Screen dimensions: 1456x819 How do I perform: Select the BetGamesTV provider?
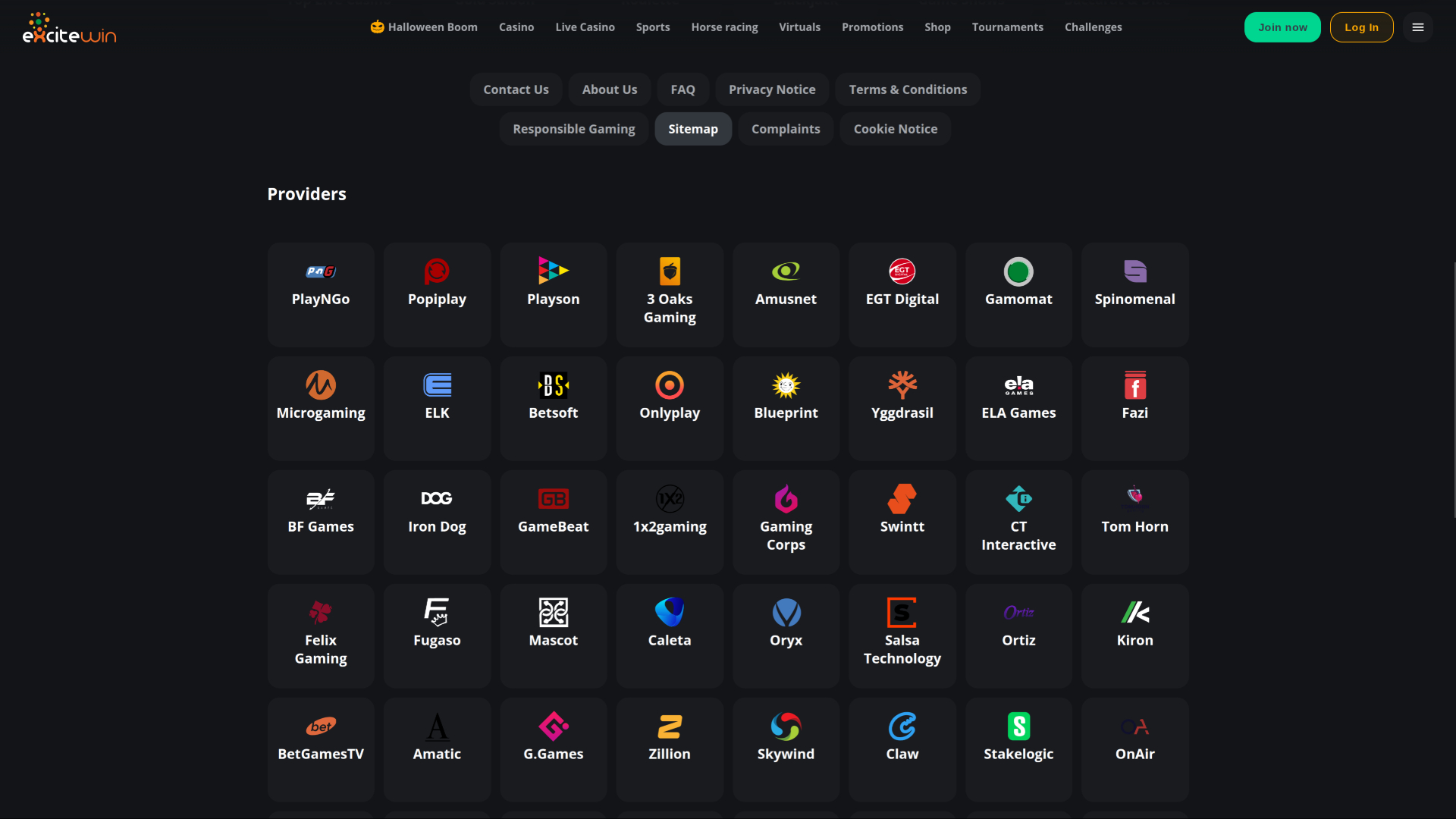point(320,749)
